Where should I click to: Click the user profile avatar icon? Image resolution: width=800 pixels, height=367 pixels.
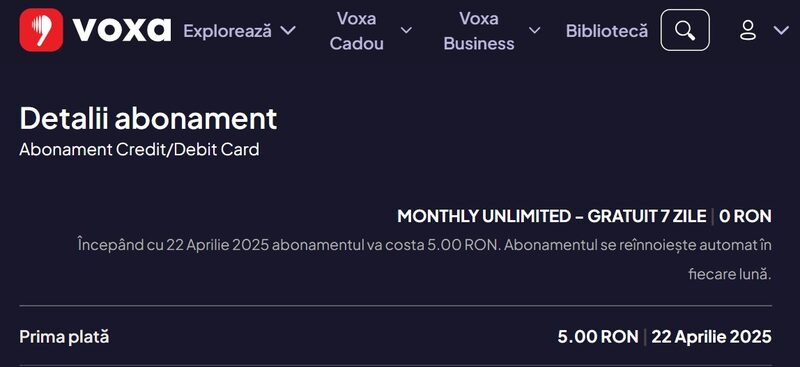[748, 30]
